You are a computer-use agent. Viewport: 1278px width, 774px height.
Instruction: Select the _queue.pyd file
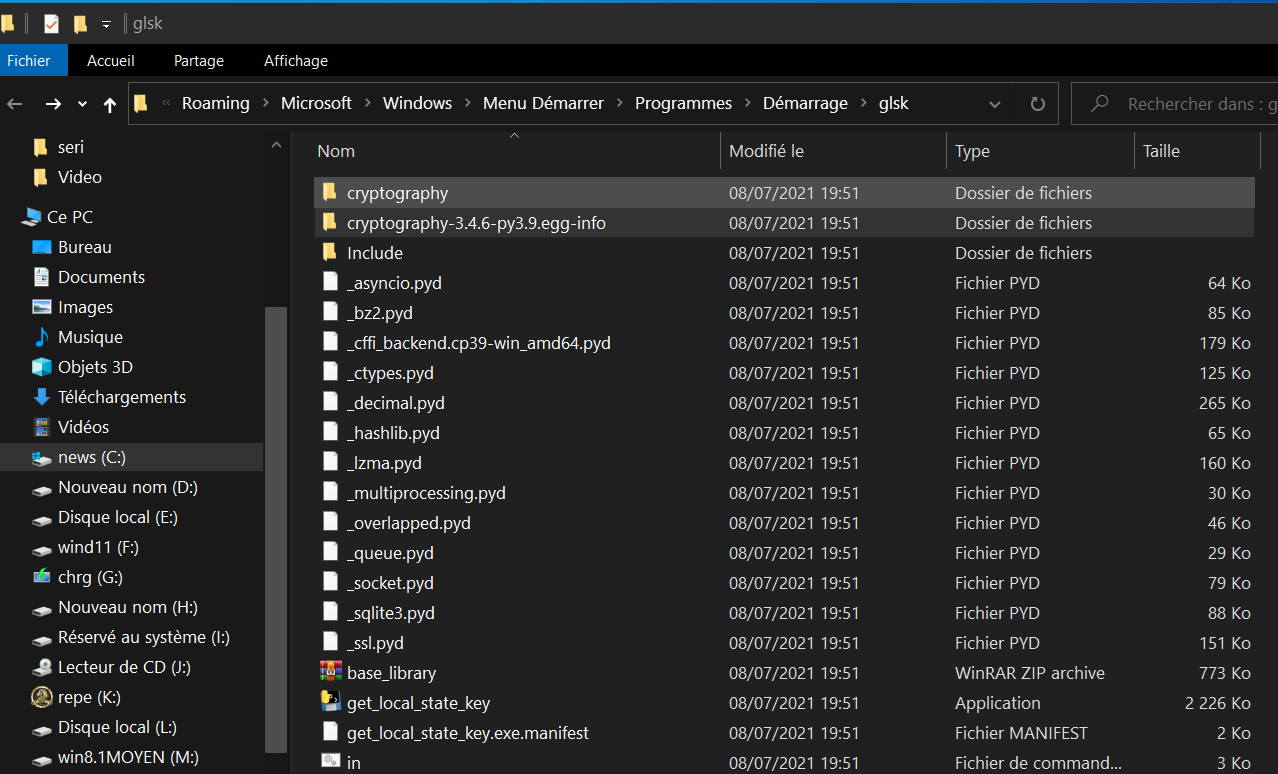(390, 553)
